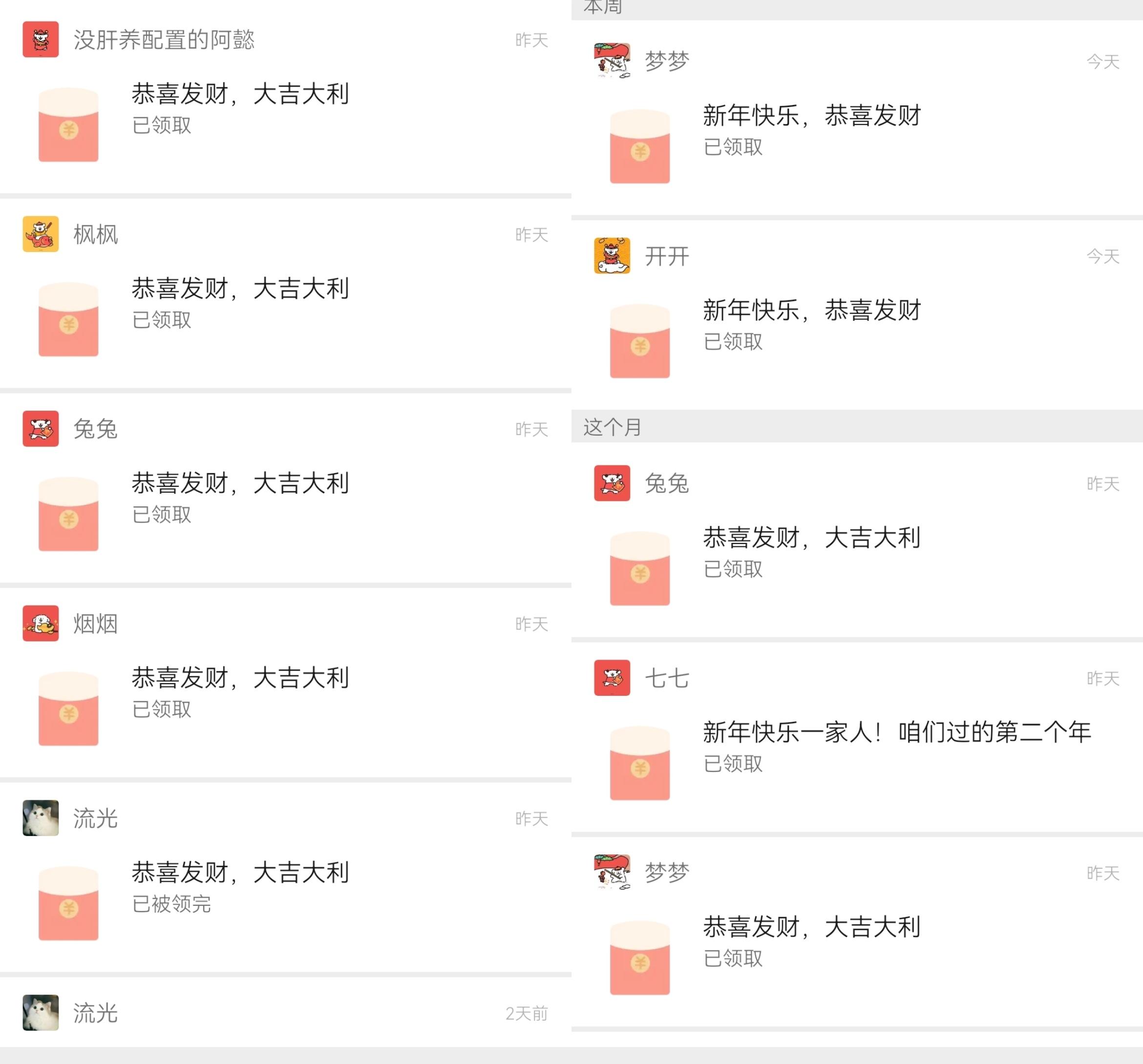Tap 梦梦's avatar on yesterday's envelope

click(613, 873)
